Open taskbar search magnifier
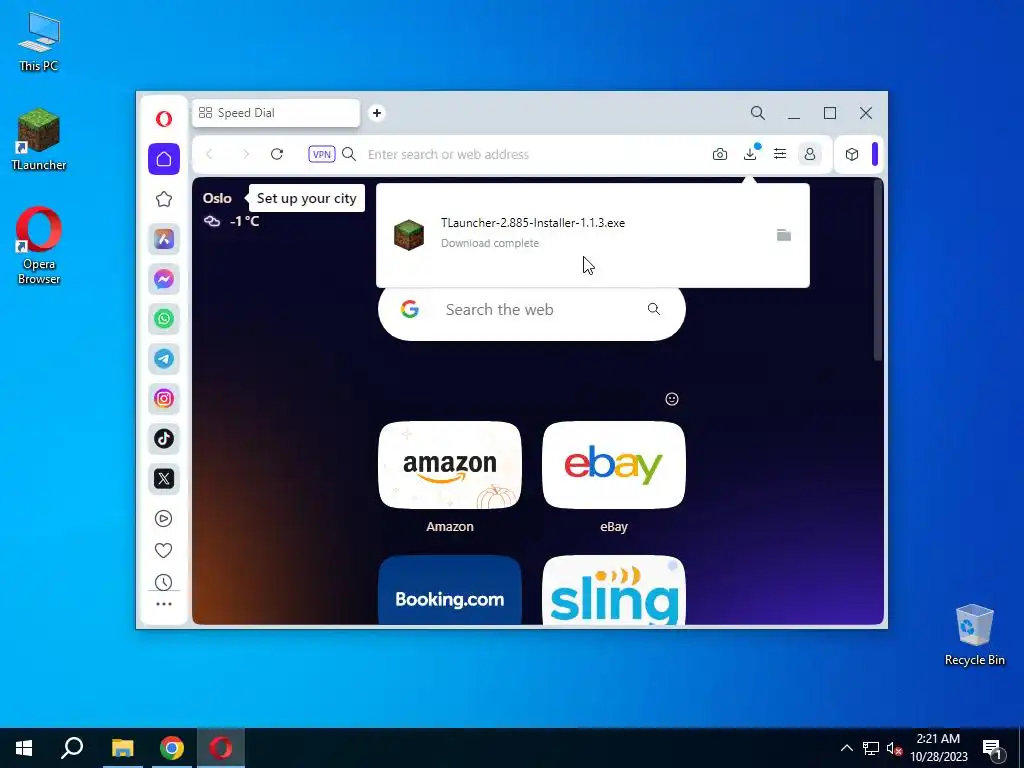This screenshot has height=768, width=1024. [x=72, y=748]
